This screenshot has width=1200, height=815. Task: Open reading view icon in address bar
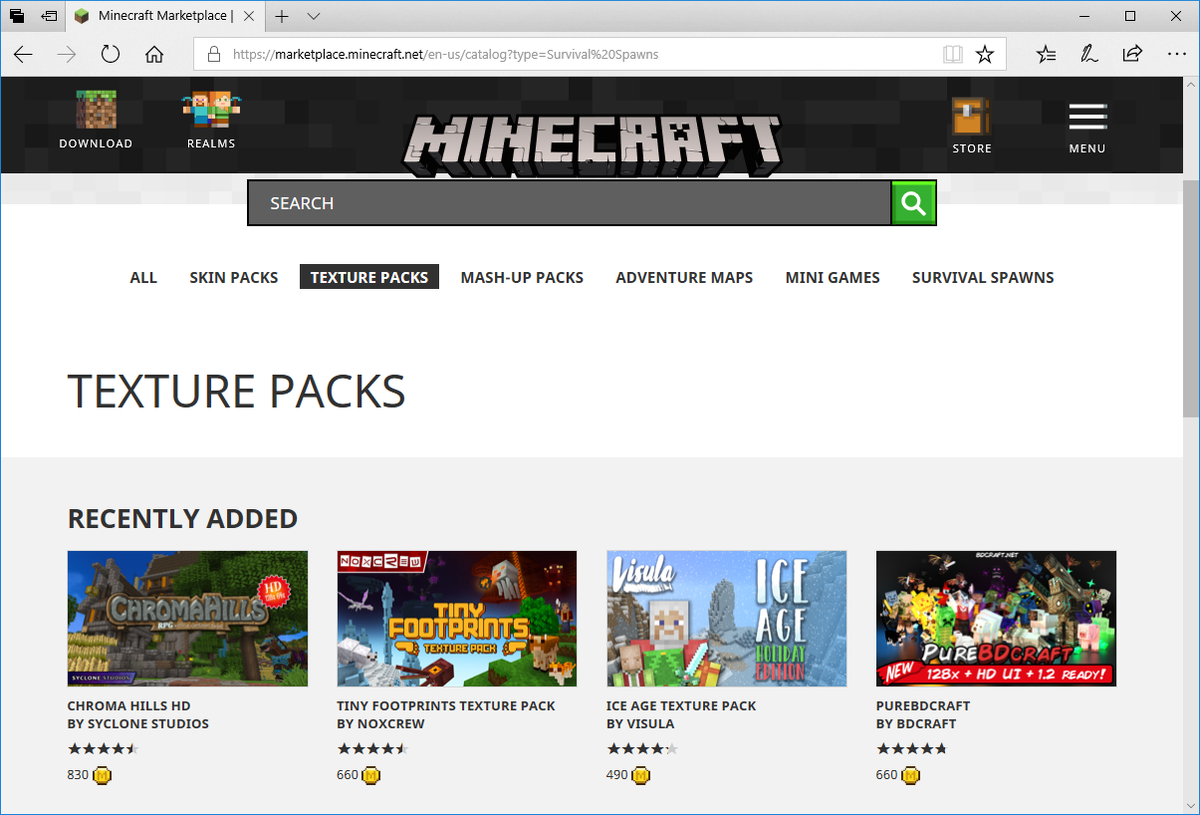tap(952, 54)
